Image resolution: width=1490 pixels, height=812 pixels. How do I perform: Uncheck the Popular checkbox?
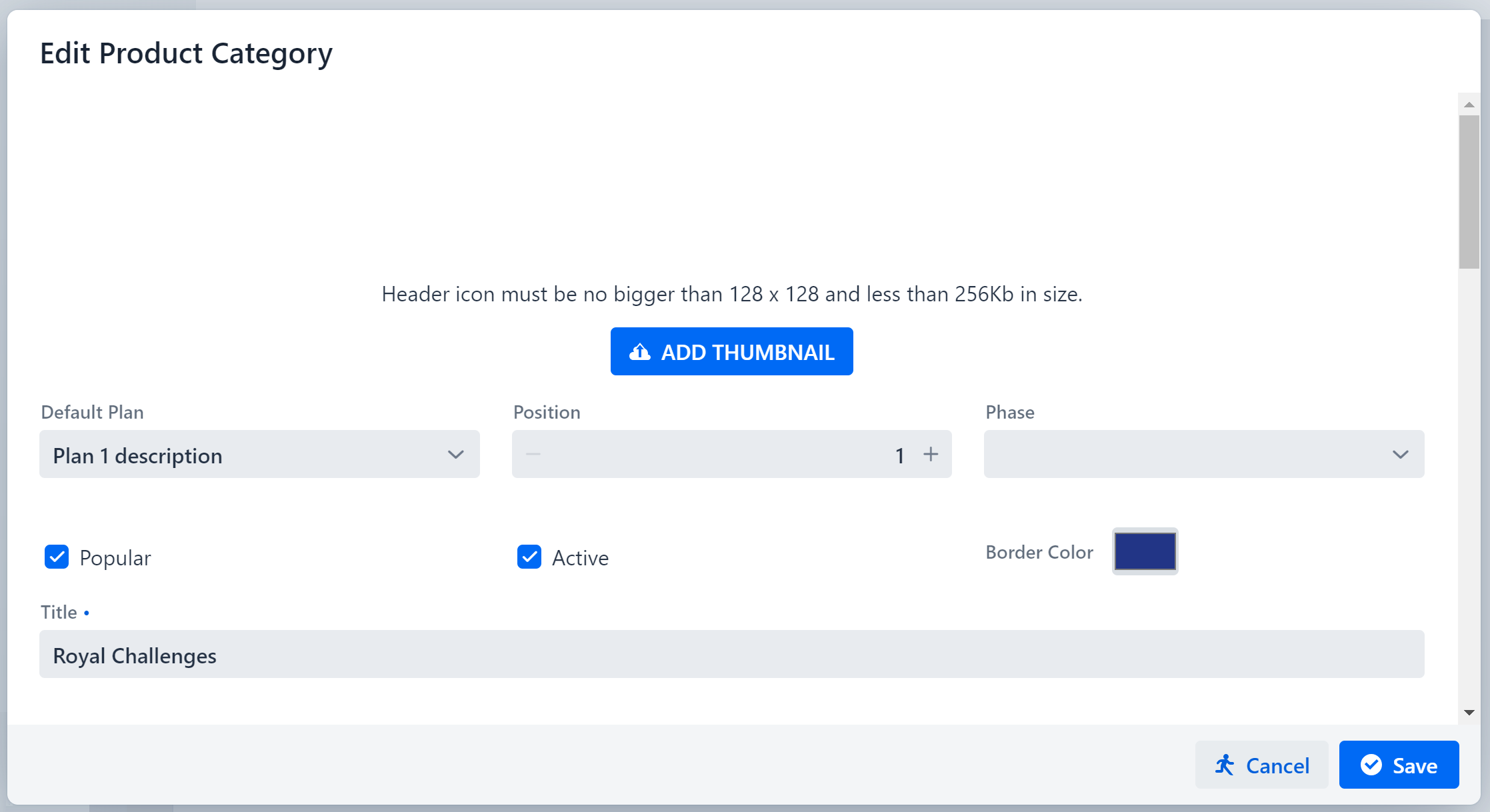(57, 557)
